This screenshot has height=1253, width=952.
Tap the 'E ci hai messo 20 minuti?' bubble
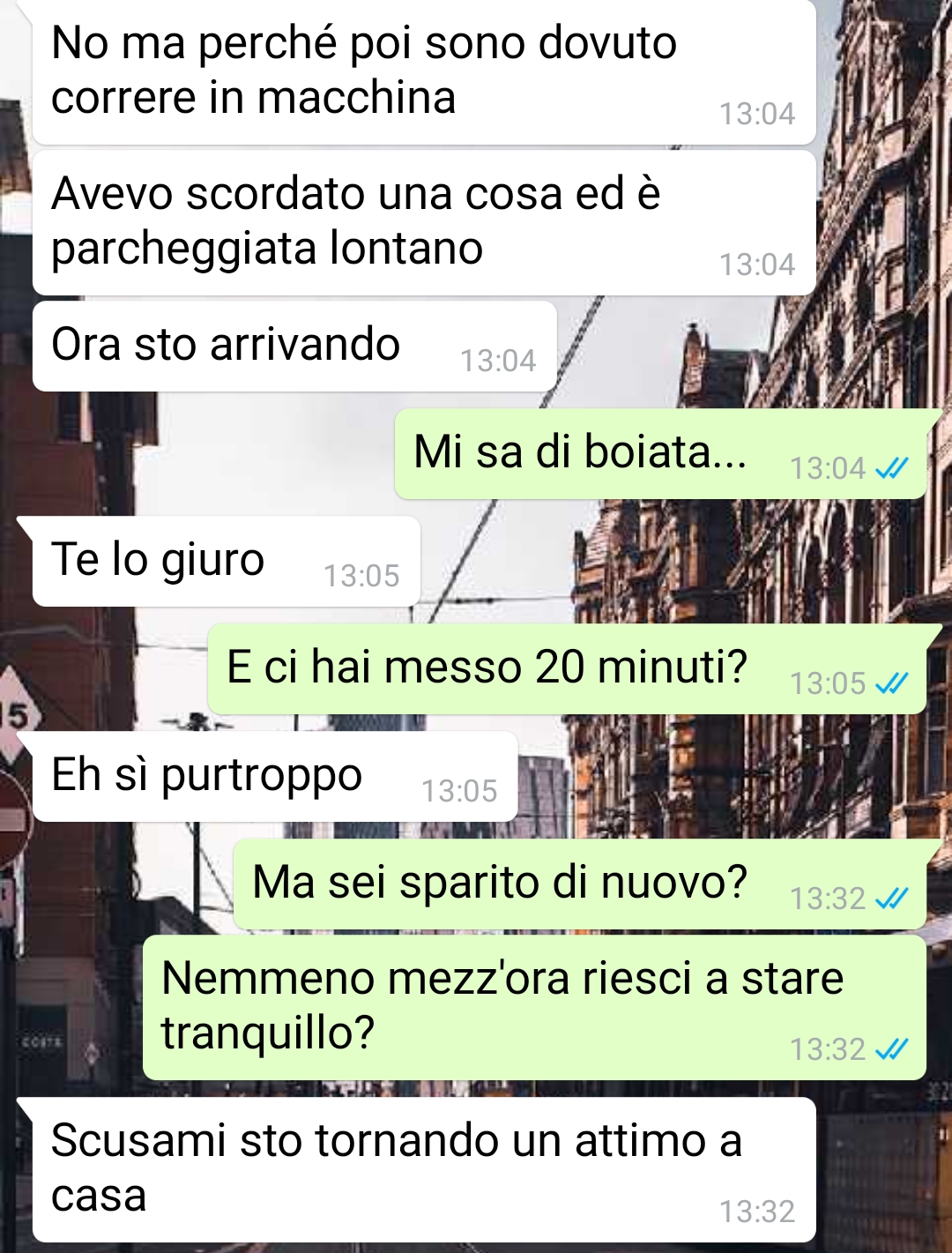point(567,669)
